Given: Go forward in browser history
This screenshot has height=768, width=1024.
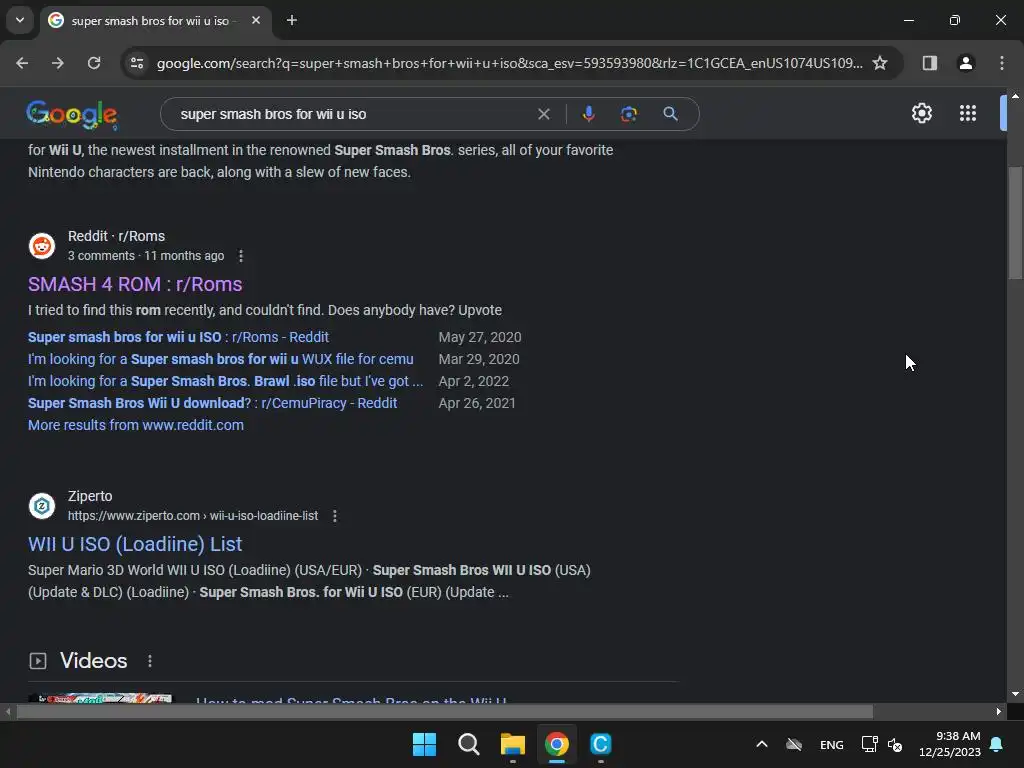Looking at the screenshot, I should (x=58, y=63).
